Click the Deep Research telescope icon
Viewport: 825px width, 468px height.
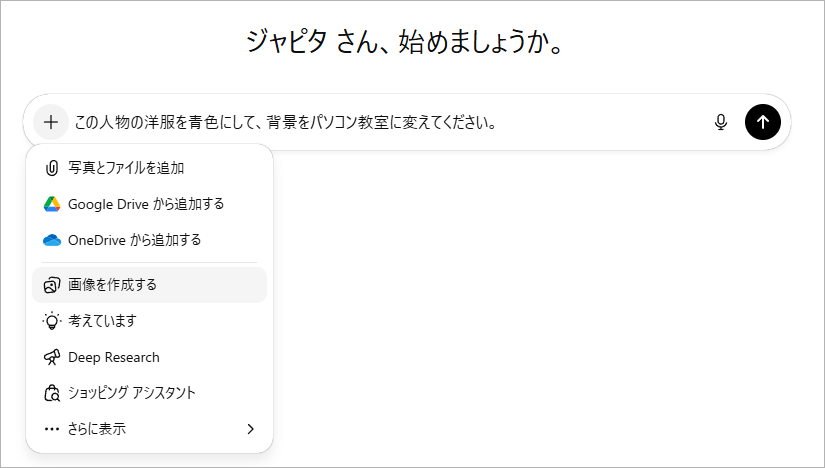click(x=52, y=357)
